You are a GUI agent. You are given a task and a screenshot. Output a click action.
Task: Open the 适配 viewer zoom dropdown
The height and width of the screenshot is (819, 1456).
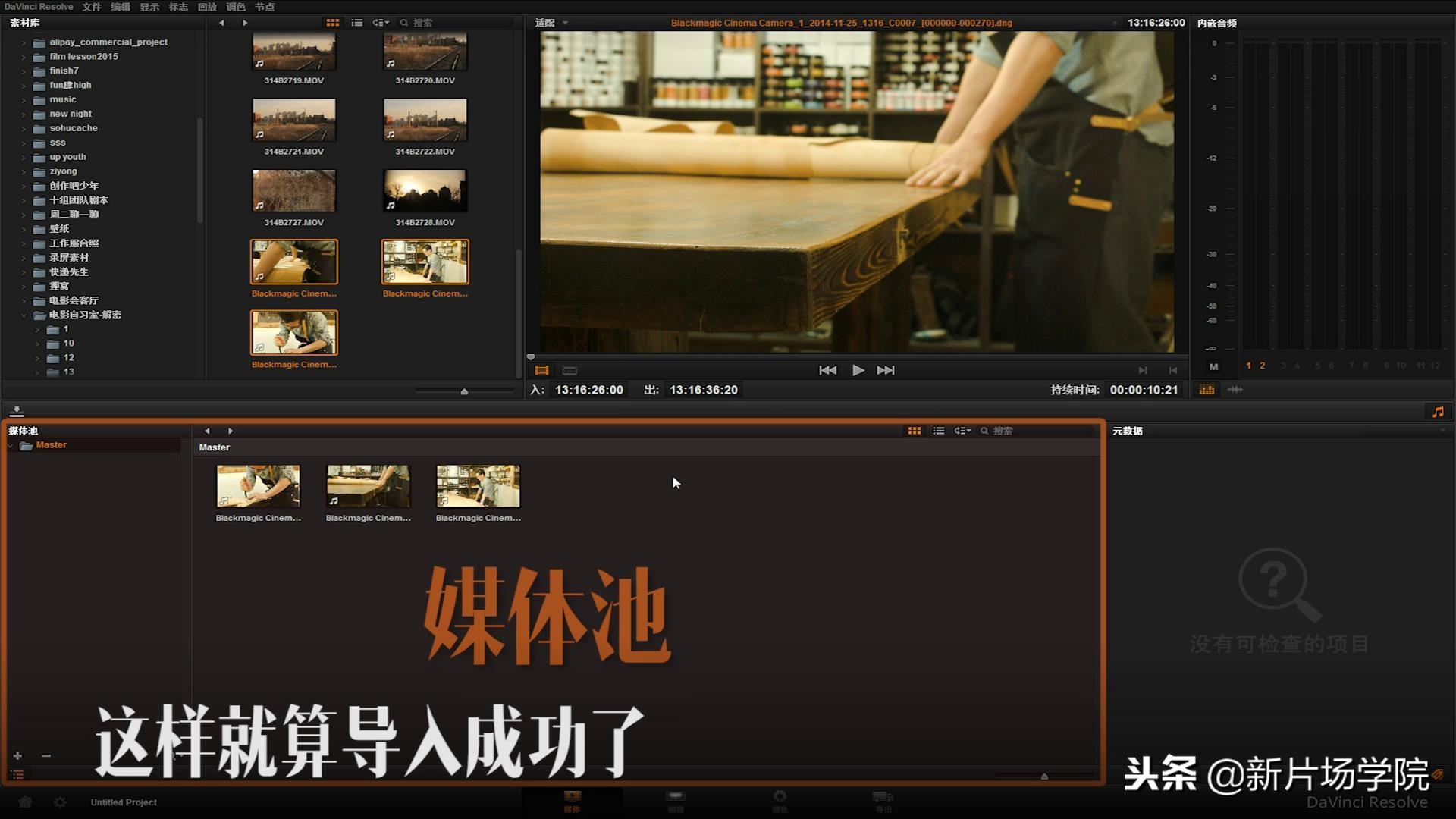tap(551, 23)
